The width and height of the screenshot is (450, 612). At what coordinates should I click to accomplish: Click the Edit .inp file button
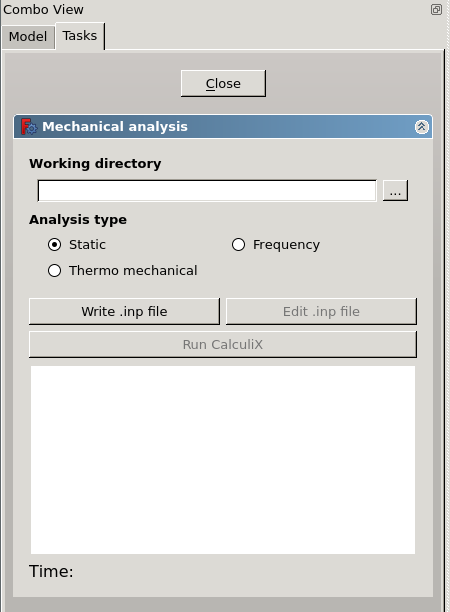[x=321, y=311]
